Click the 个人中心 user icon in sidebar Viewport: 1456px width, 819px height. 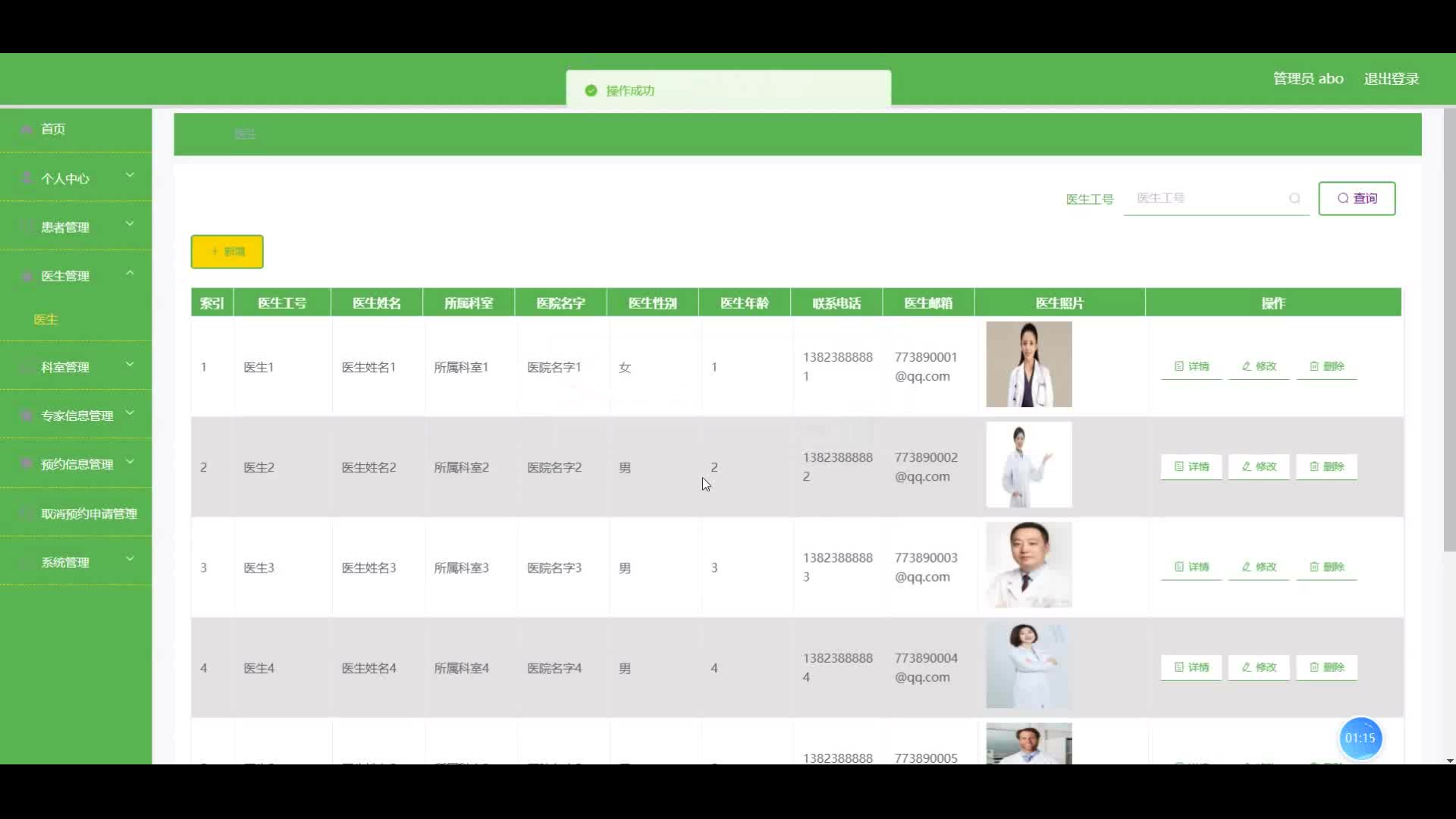tap(27, 179)
